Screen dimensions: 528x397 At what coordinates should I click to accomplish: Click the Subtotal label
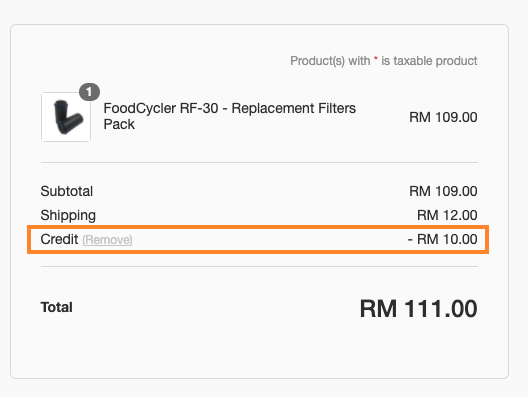click(x=67, y=191)
